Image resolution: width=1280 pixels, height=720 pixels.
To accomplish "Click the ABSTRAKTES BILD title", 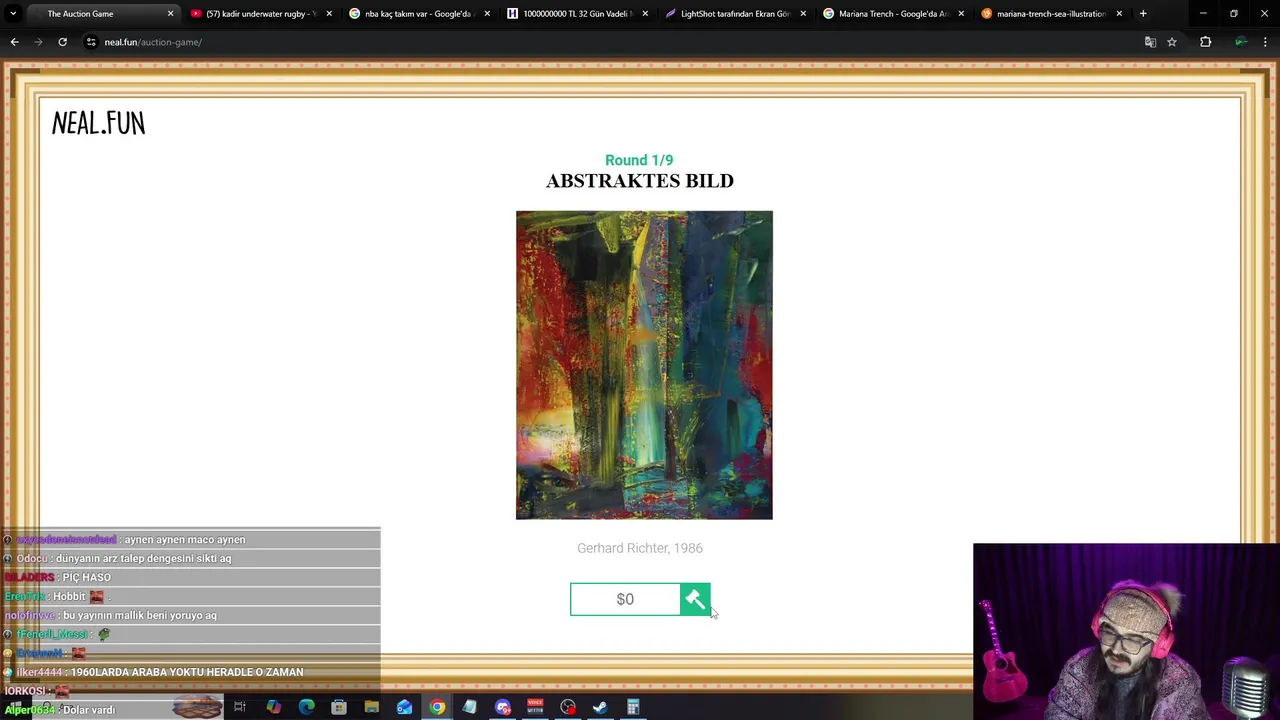I will 640,181.
